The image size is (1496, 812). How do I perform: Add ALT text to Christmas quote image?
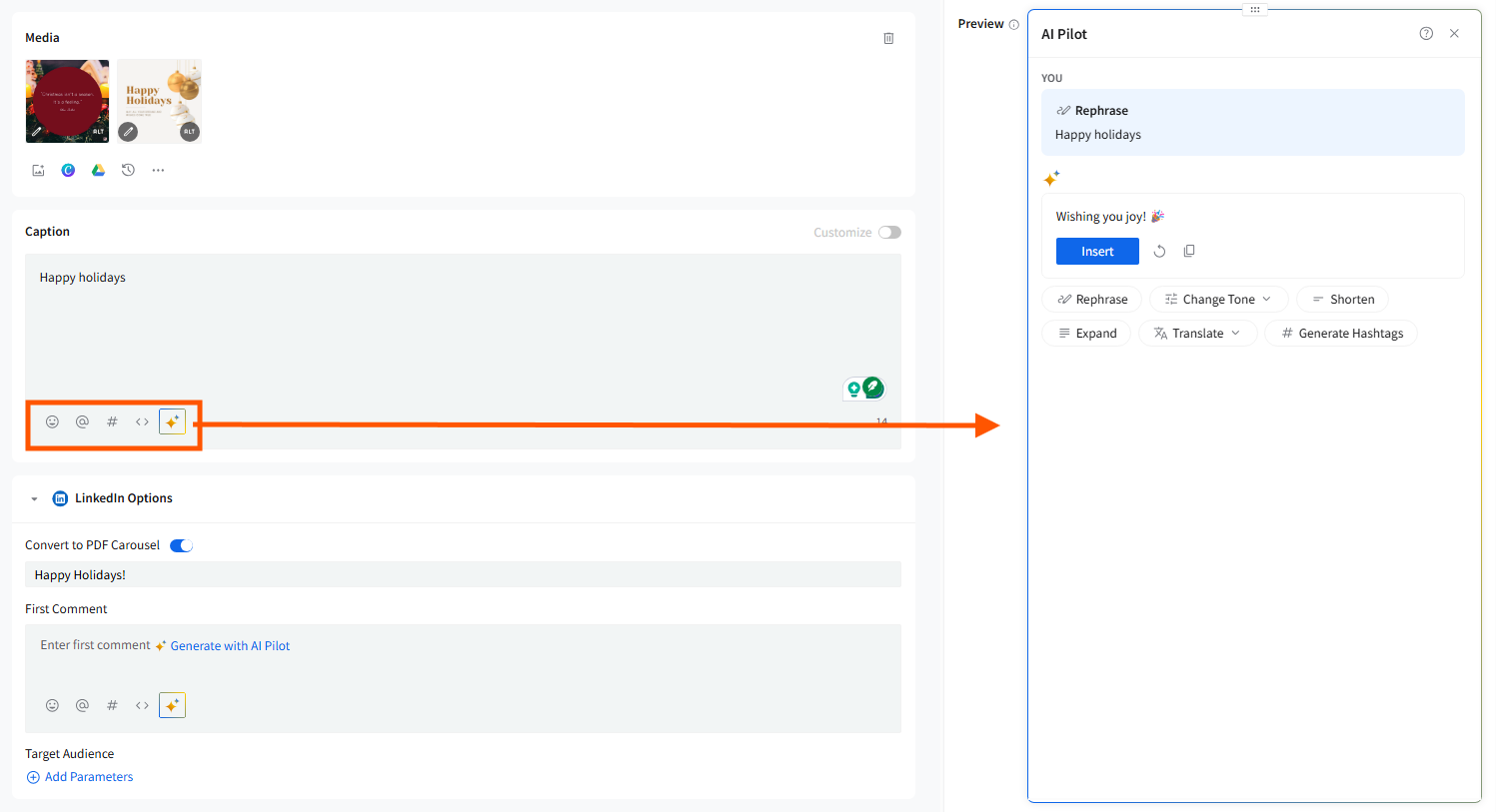98,131
